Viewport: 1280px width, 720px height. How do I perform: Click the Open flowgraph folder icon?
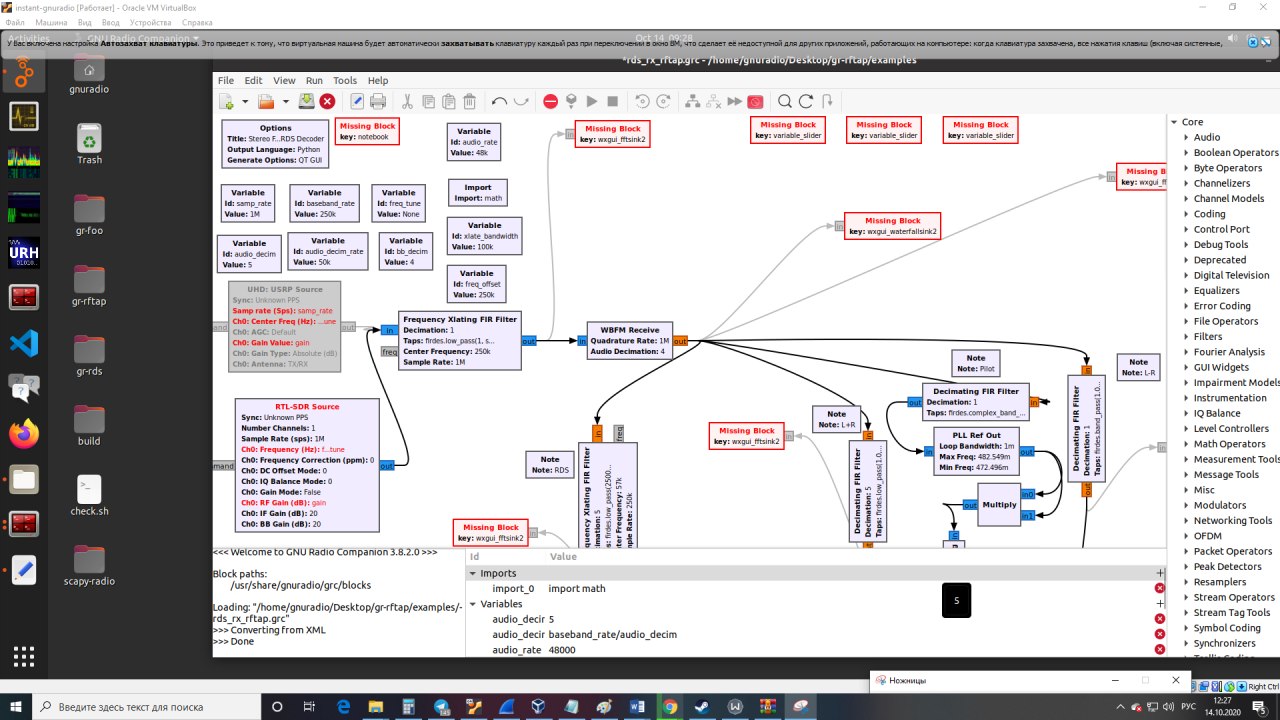[x=266, y=101]
